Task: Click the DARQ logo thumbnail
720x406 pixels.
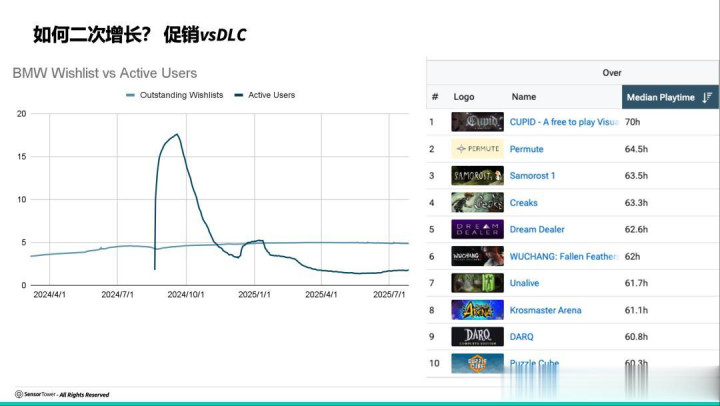Action: click(477, 337)
